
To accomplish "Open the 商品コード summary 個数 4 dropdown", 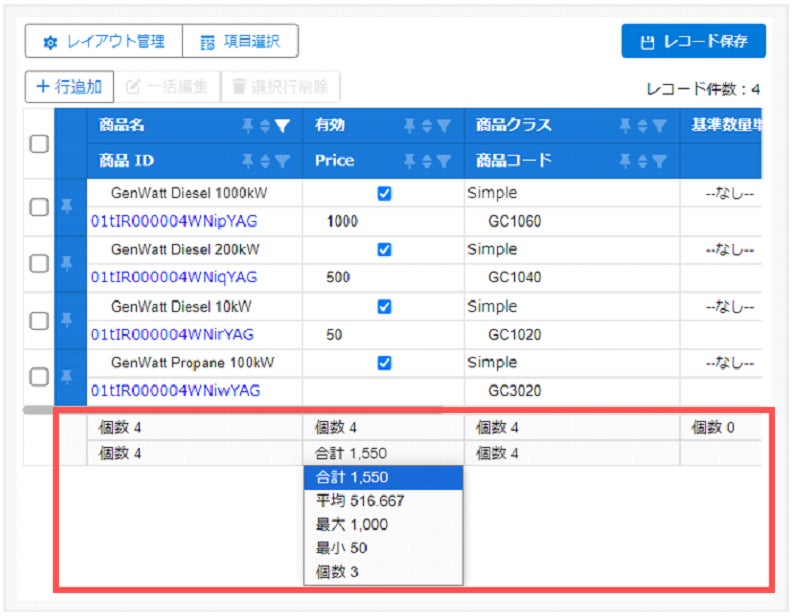I will click(x=572, y=453).
